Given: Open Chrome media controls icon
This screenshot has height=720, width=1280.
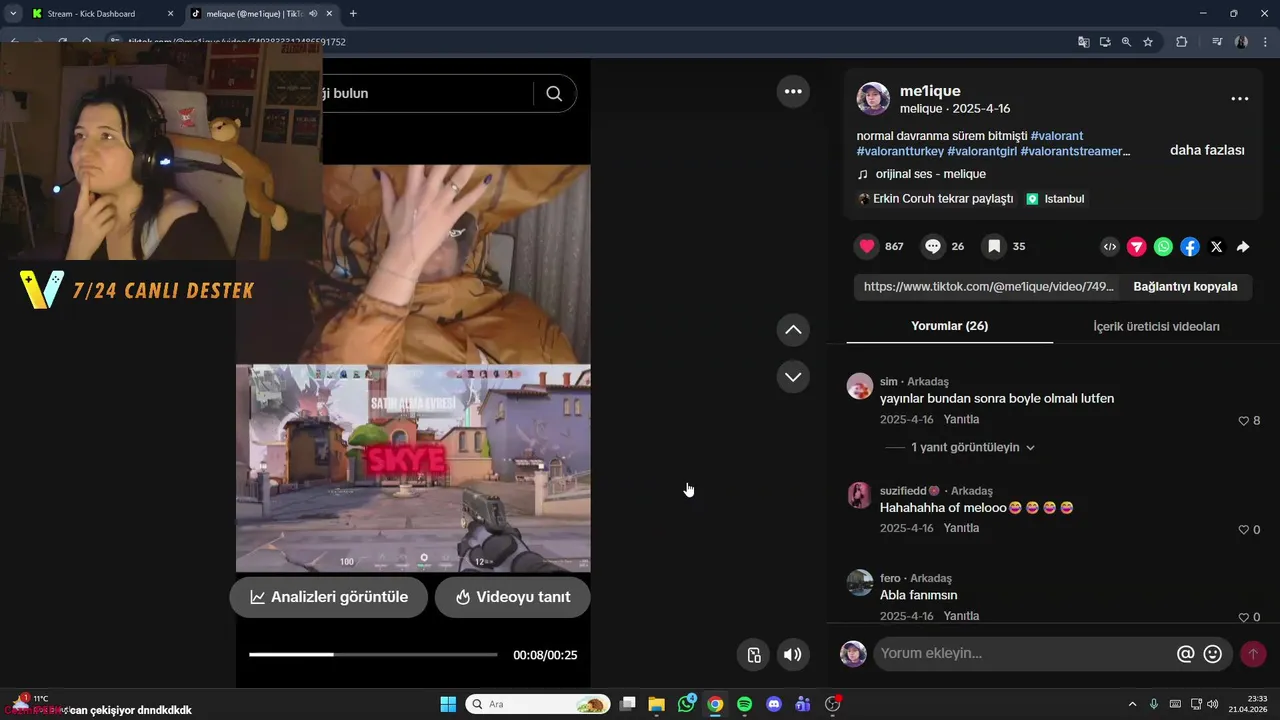Looking at the screenshot, I should tap(1217, 42).
